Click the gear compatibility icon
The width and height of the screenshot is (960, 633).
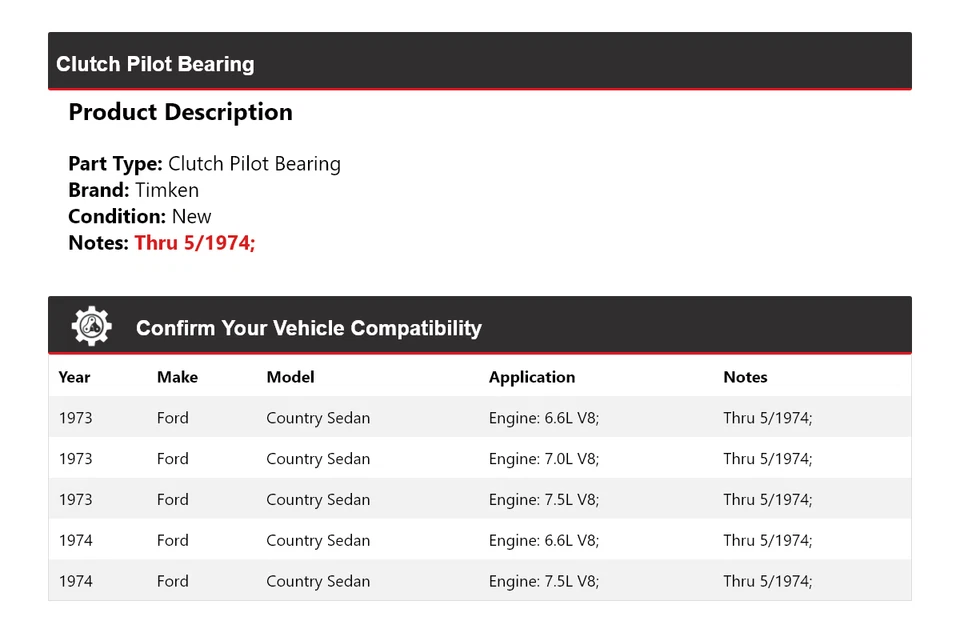[91, 324]
